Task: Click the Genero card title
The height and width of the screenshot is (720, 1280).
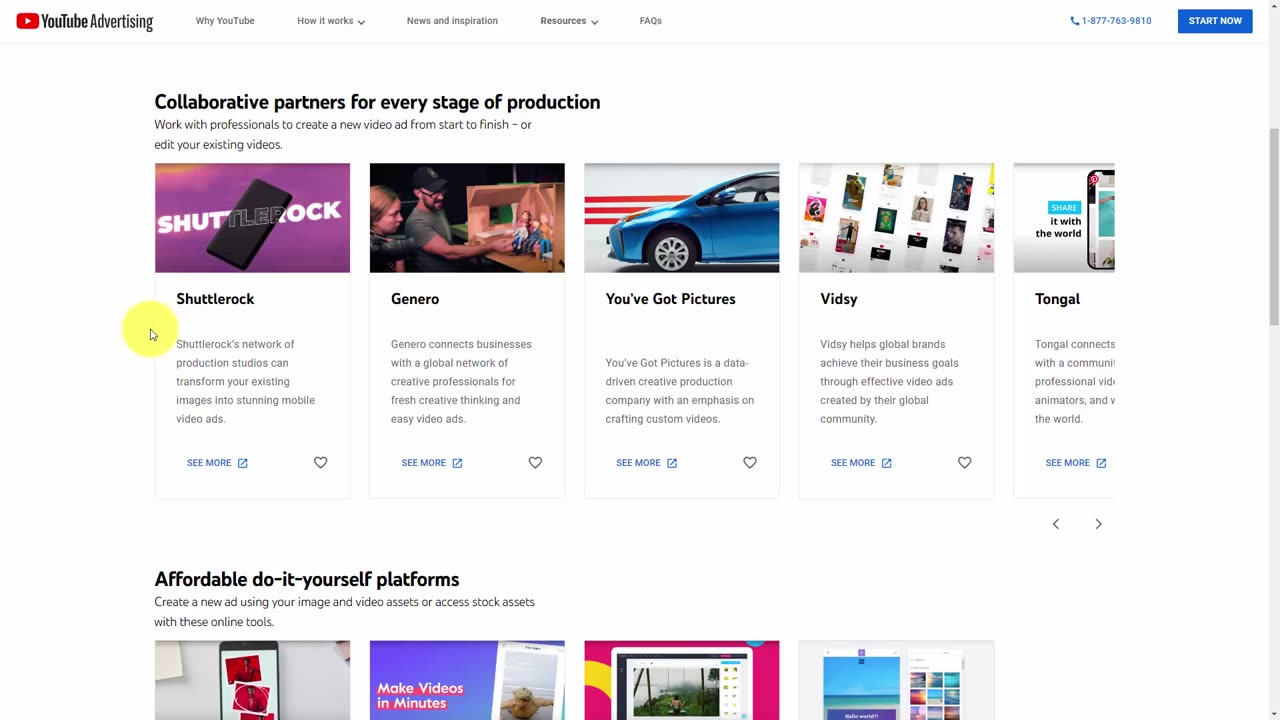Action: click(415, 299)
